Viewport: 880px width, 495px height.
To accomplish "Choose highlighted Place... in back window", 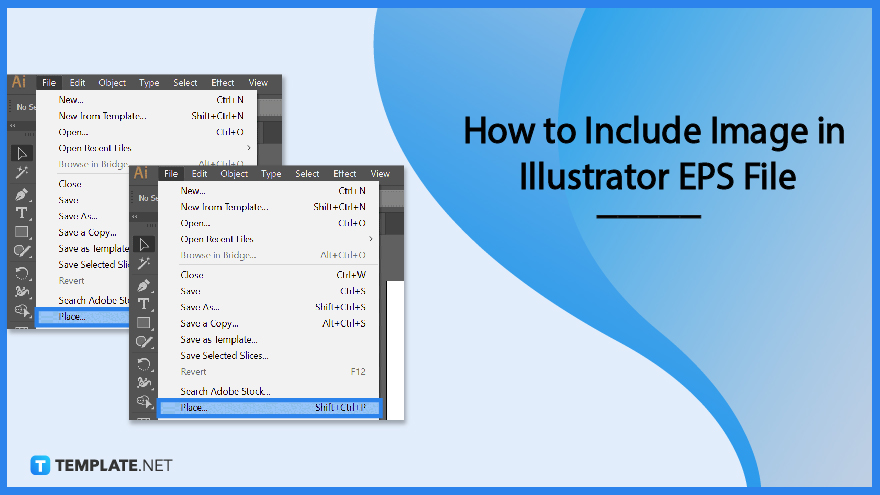I will click(82, 317).
